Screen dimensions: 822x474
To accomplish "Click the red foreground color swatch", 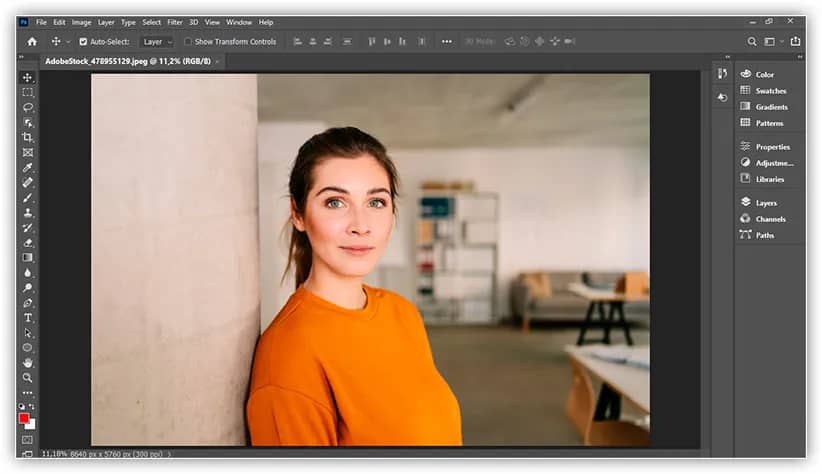I will (24, 418).
